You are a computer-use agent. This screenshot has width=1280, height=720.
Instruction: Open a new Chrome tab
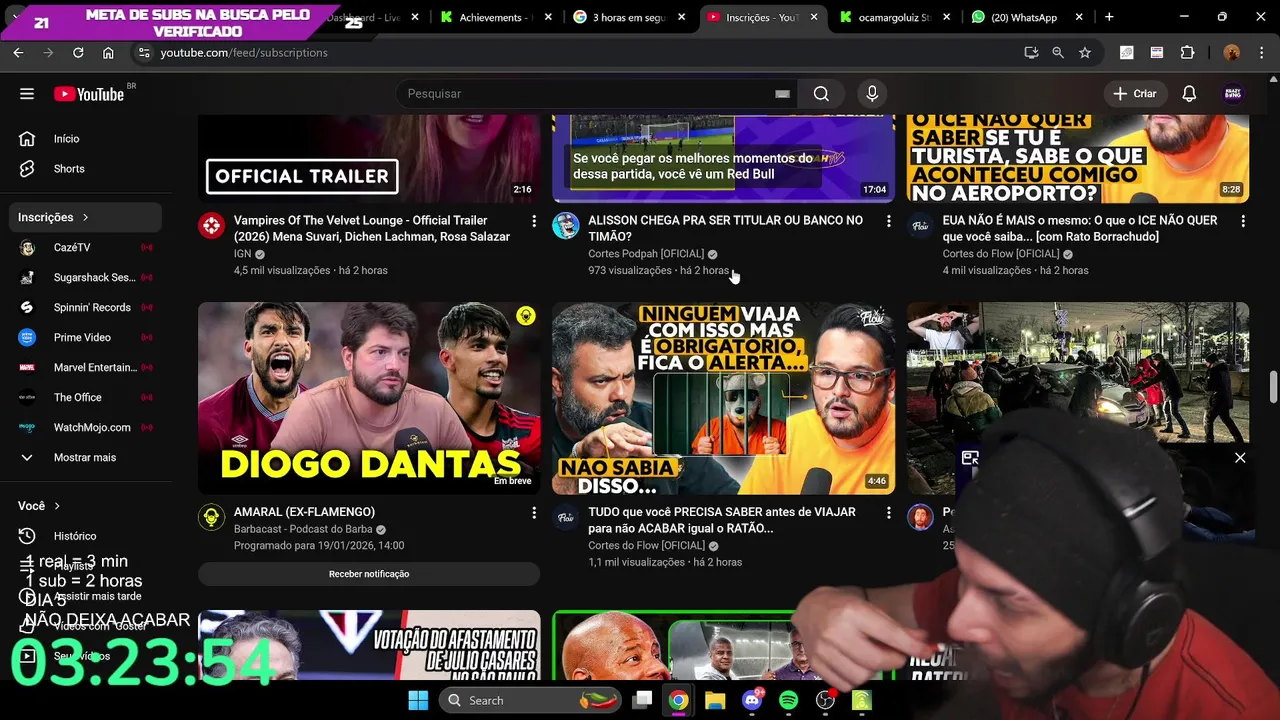tap(1109, 17)
